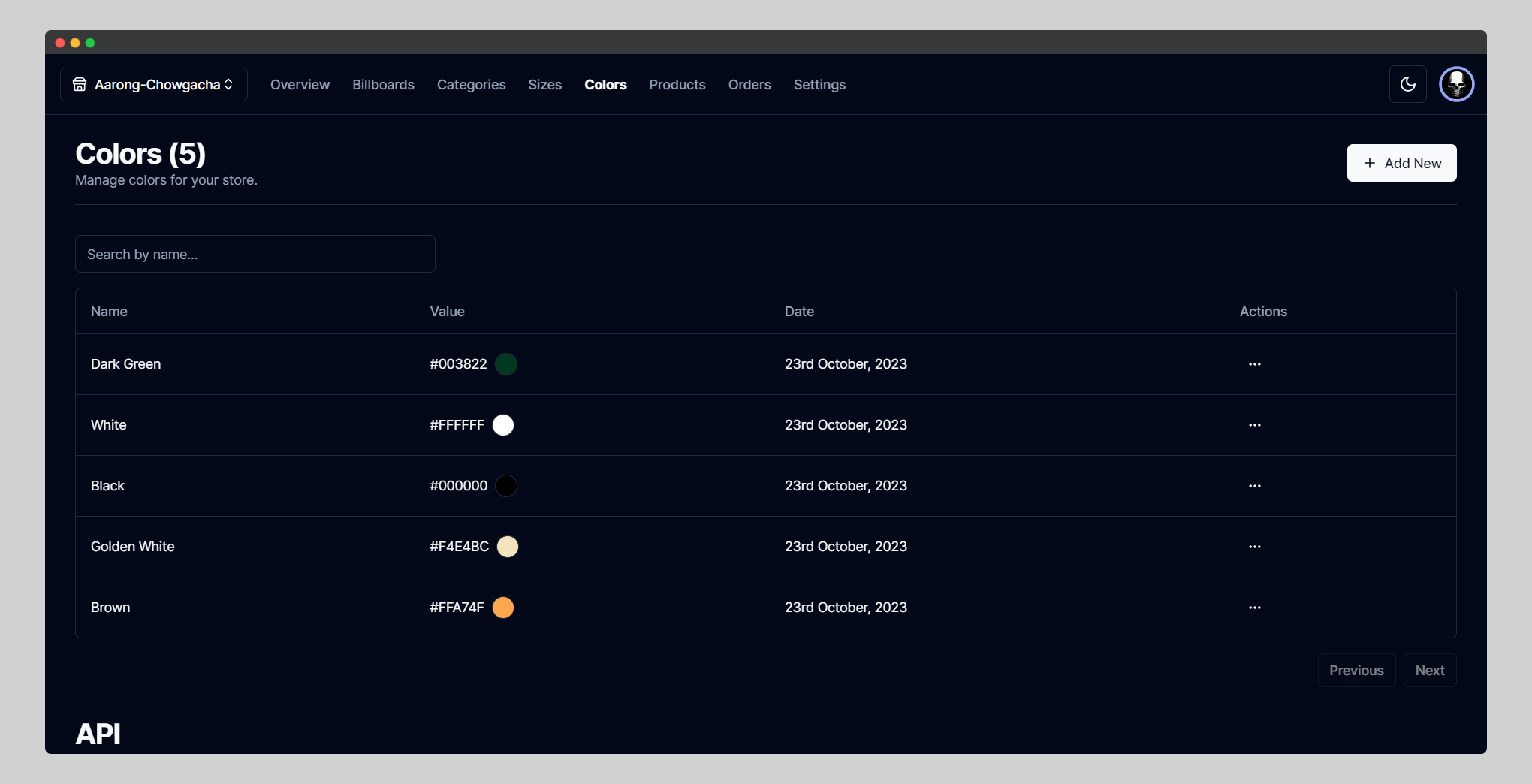Screen dimensions: 1532x784
Task: Go to Products
Action: [677, 85]
